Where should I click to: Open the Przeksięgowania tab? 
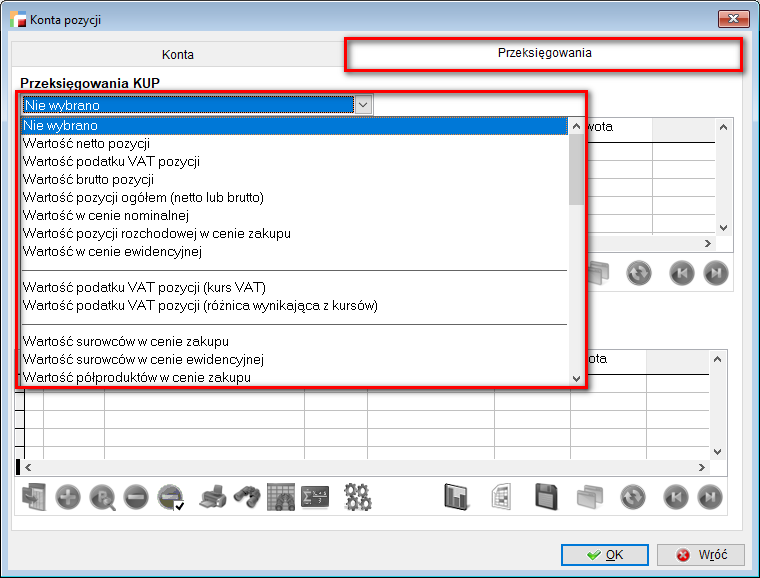coord(544,54)
